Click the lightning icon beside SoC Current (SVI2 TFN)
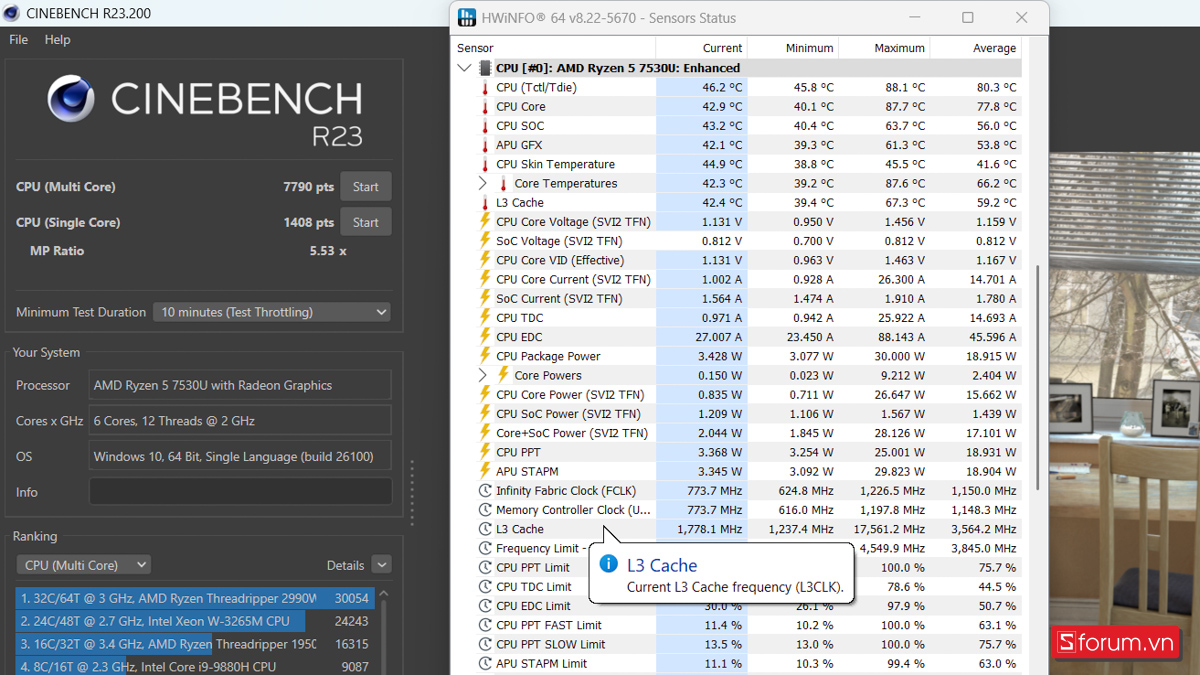 [x=485, y=298]
